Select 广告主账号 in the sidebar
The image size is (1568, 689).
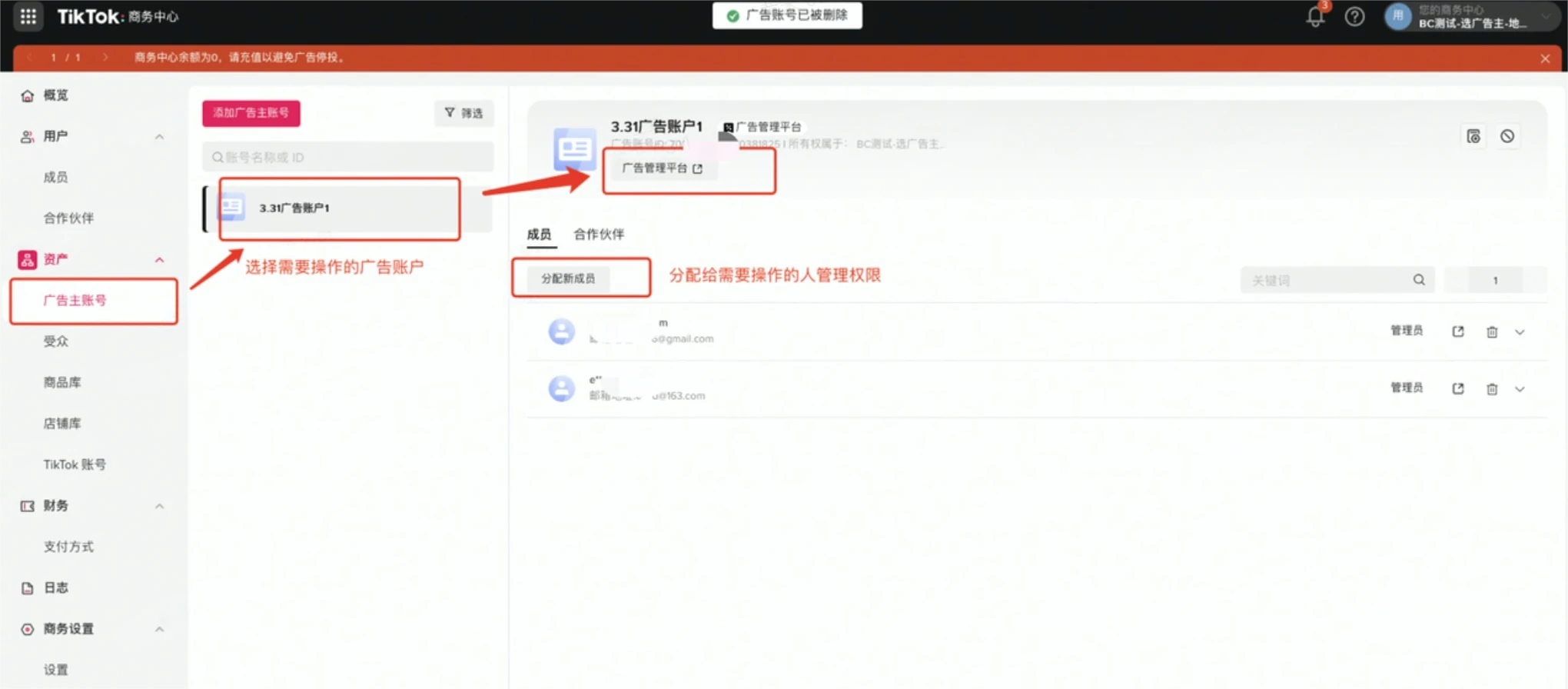tap(75, 301)
